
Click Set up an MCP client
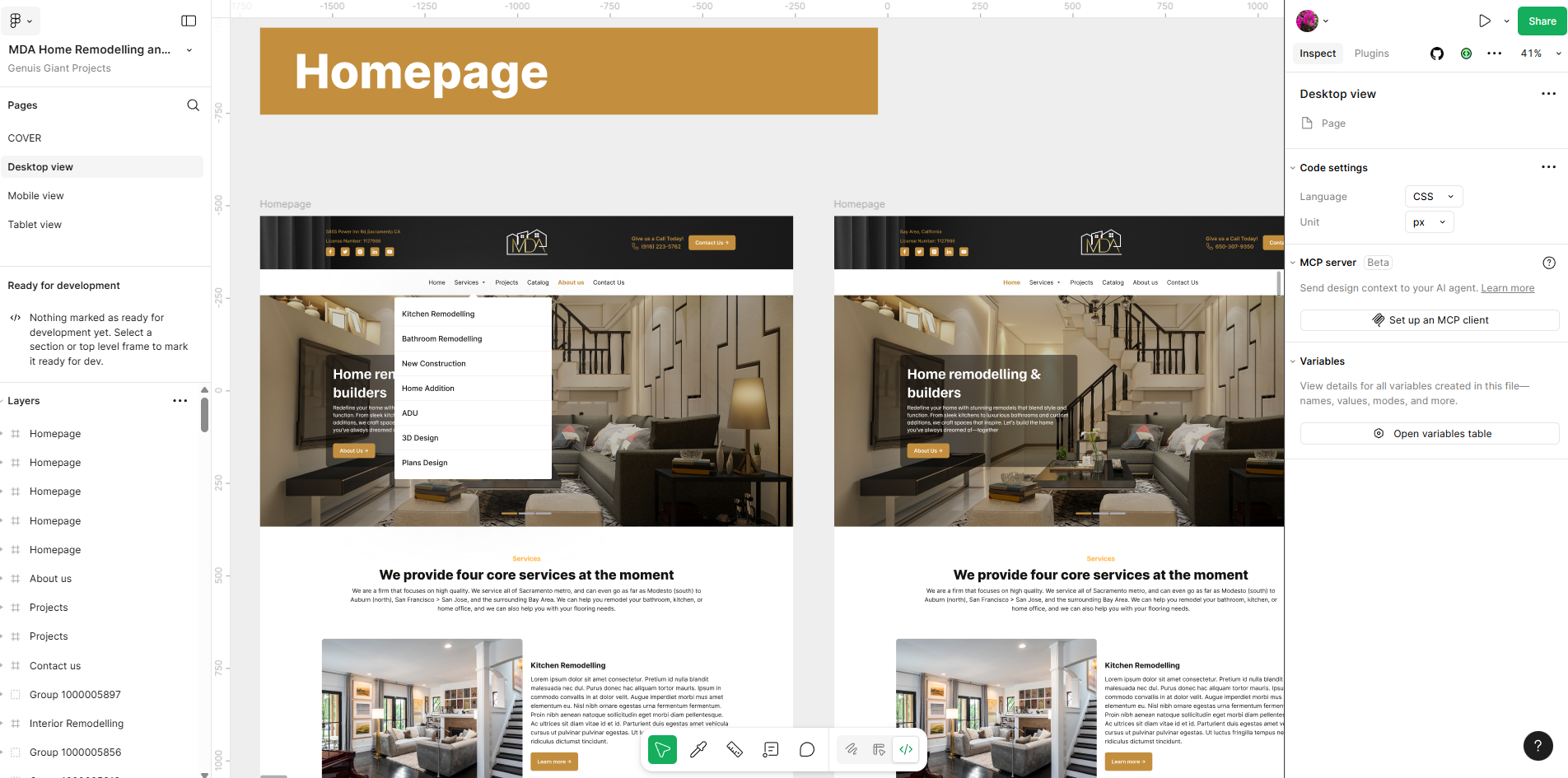pos(1430,320)
